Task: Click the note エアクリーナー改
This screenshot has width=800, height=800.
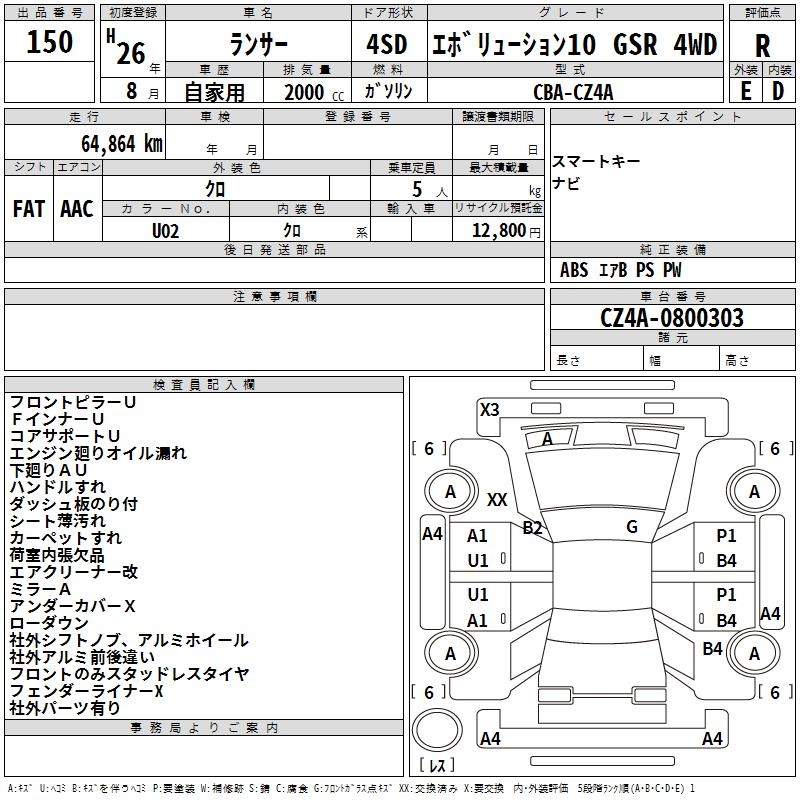Action: pyautogui.click(x=74, y=572)
